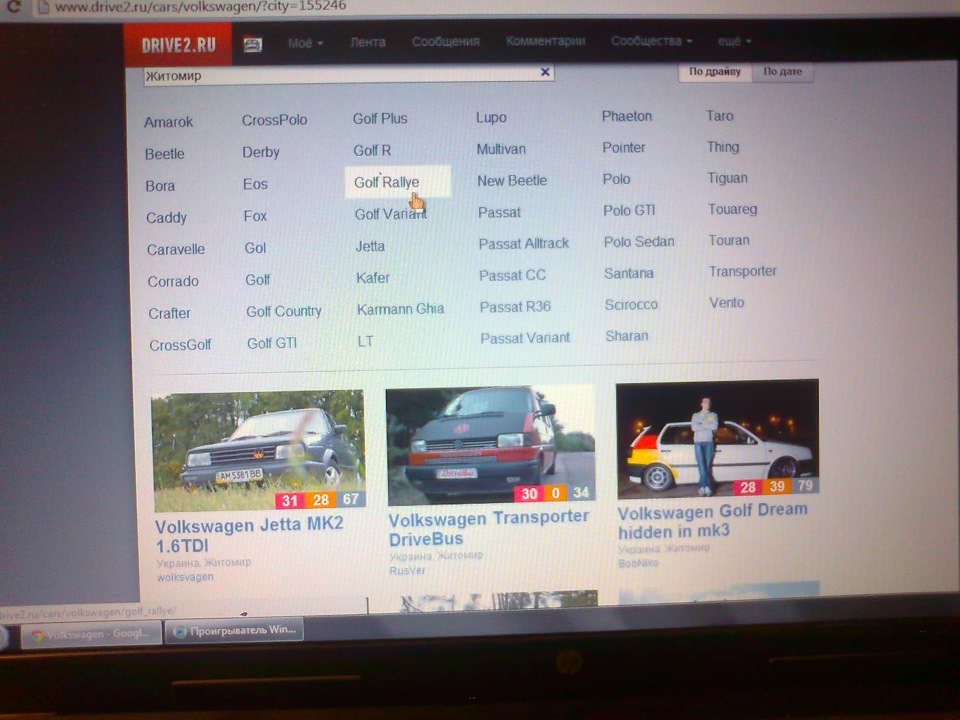Go to Лента in the top navigation
This screenshot has width=960, height=720.
tap(367, 42)
